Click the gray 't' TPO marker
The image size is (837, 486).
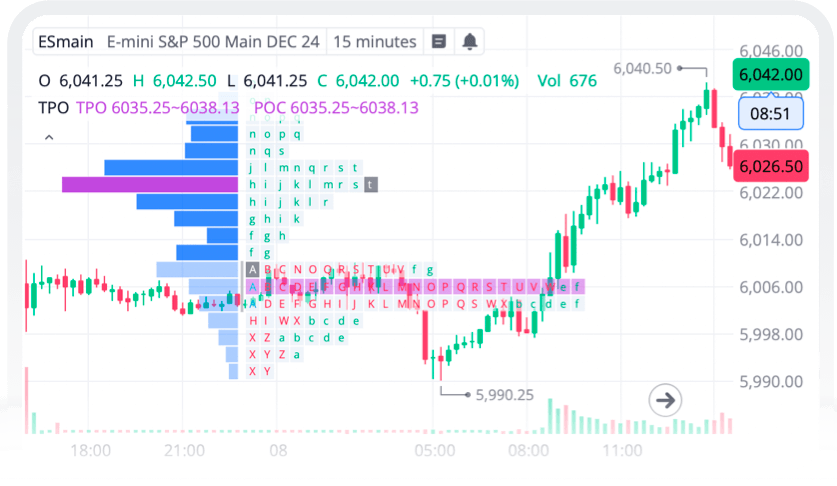(x=371, y=185)
